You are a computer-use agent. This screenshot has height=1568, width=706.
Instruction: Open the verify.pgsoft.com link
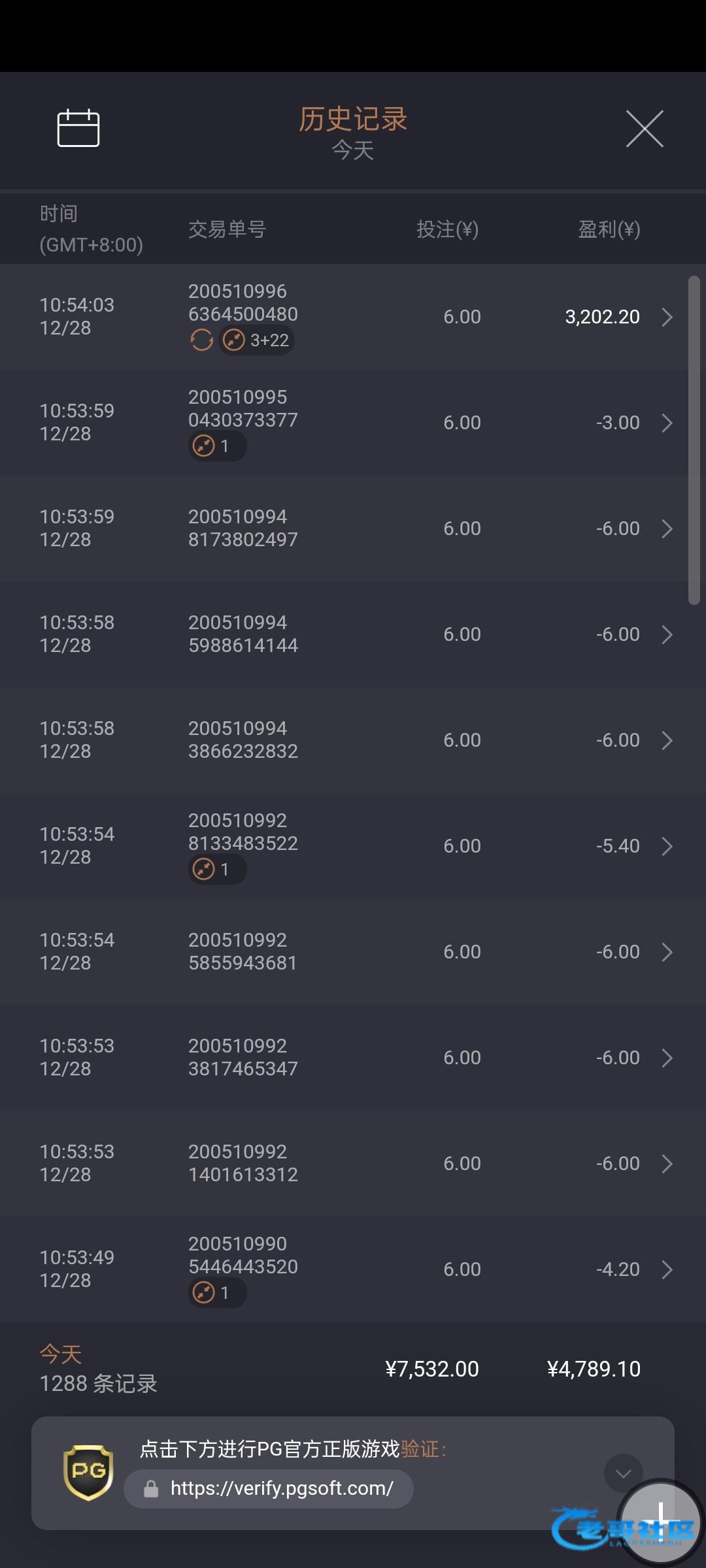(281, 1489)
